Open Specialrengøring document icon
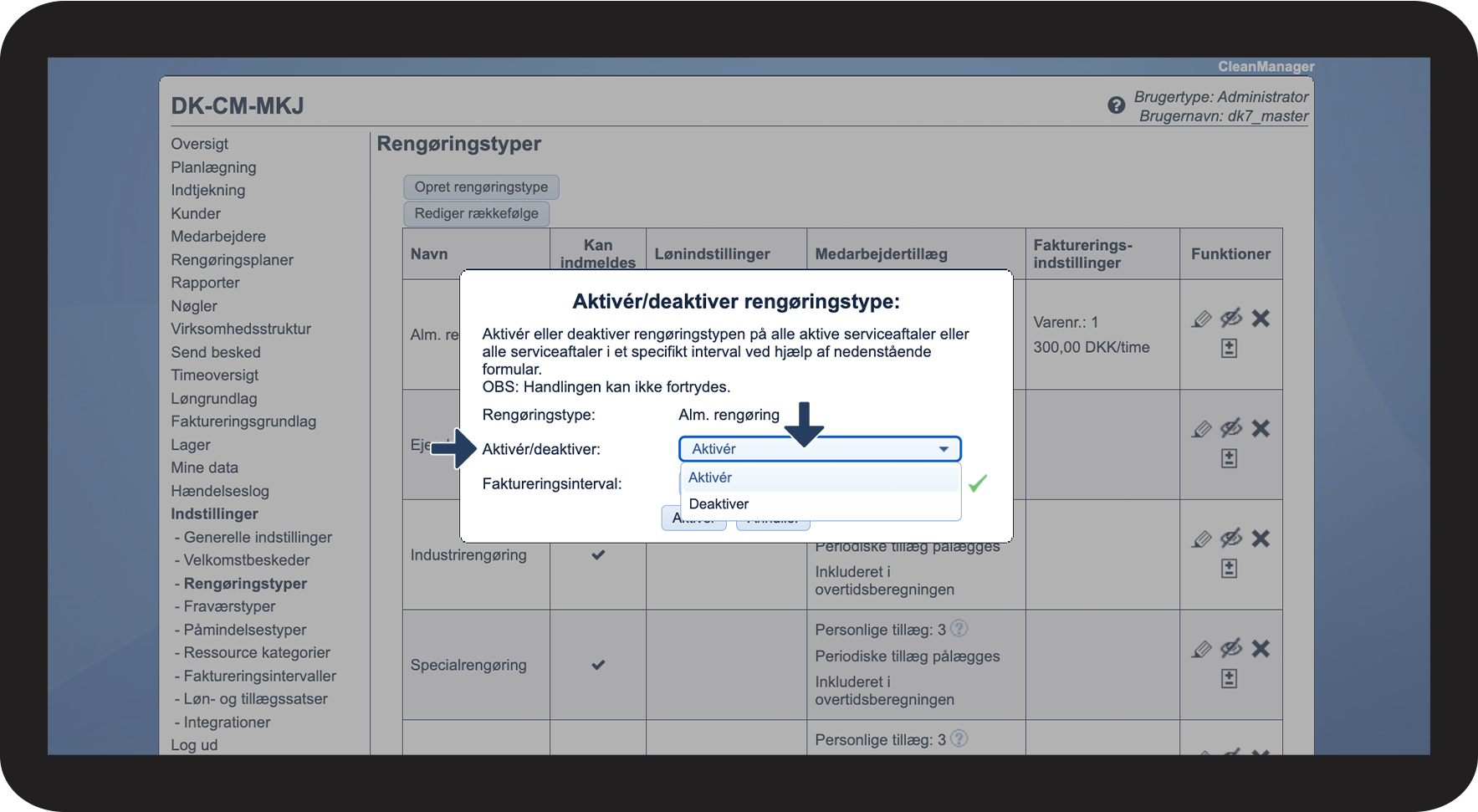Image resolution: width=1478 pixels, height=812 pixels. (1229, 678)
